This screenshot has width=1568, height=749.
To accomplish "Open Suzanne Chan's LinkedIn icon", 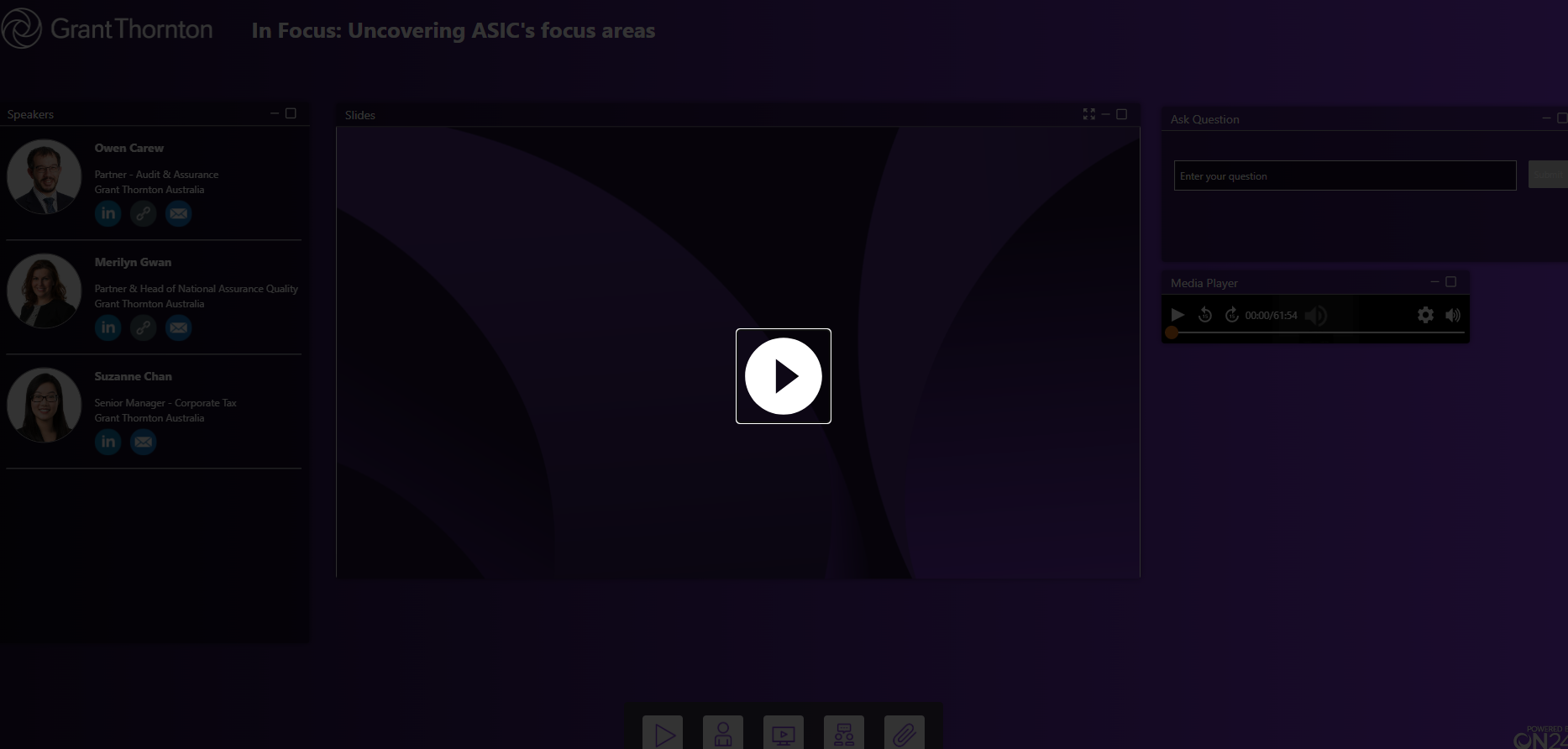I will (x=108, y=442).
